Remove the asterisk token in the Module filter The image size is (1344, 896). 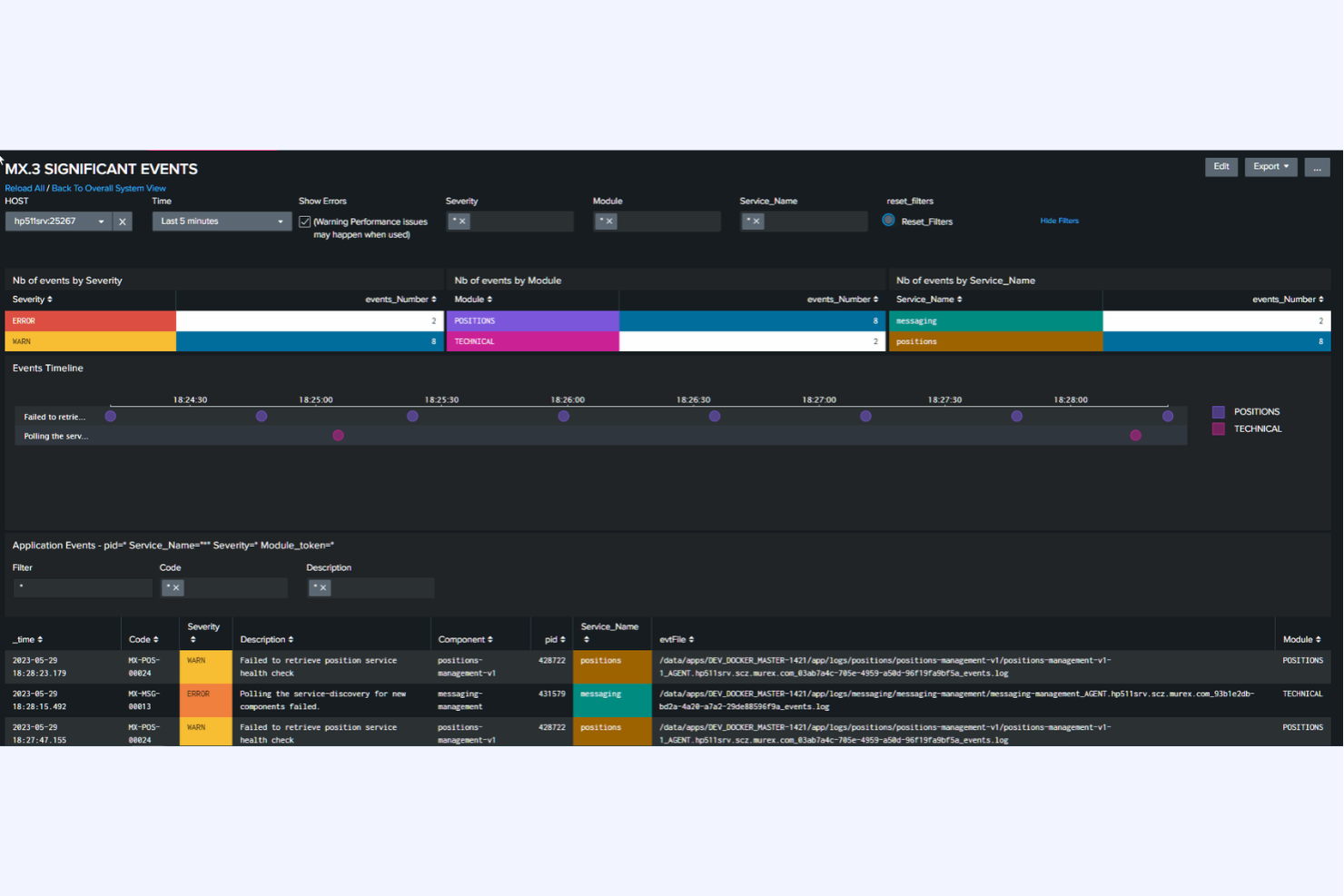(609, 221)
